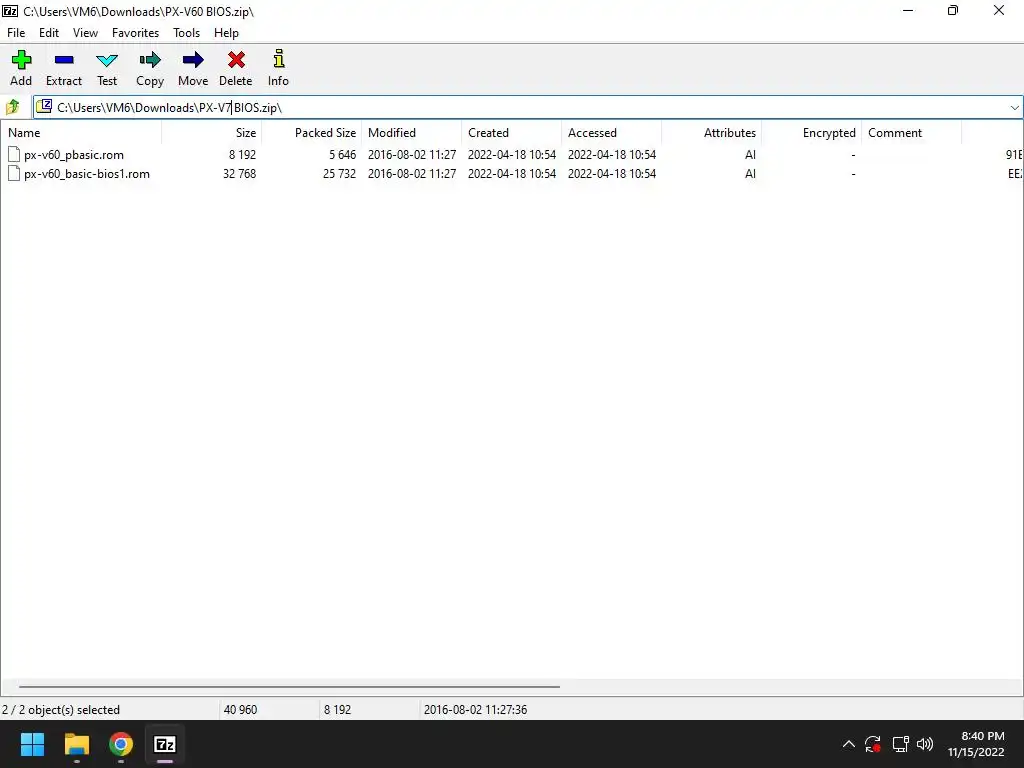Screen dimensions: 1024x768
Task: Select the px-v60_pbasic.rom file icon
Action: tap(14, 154)
